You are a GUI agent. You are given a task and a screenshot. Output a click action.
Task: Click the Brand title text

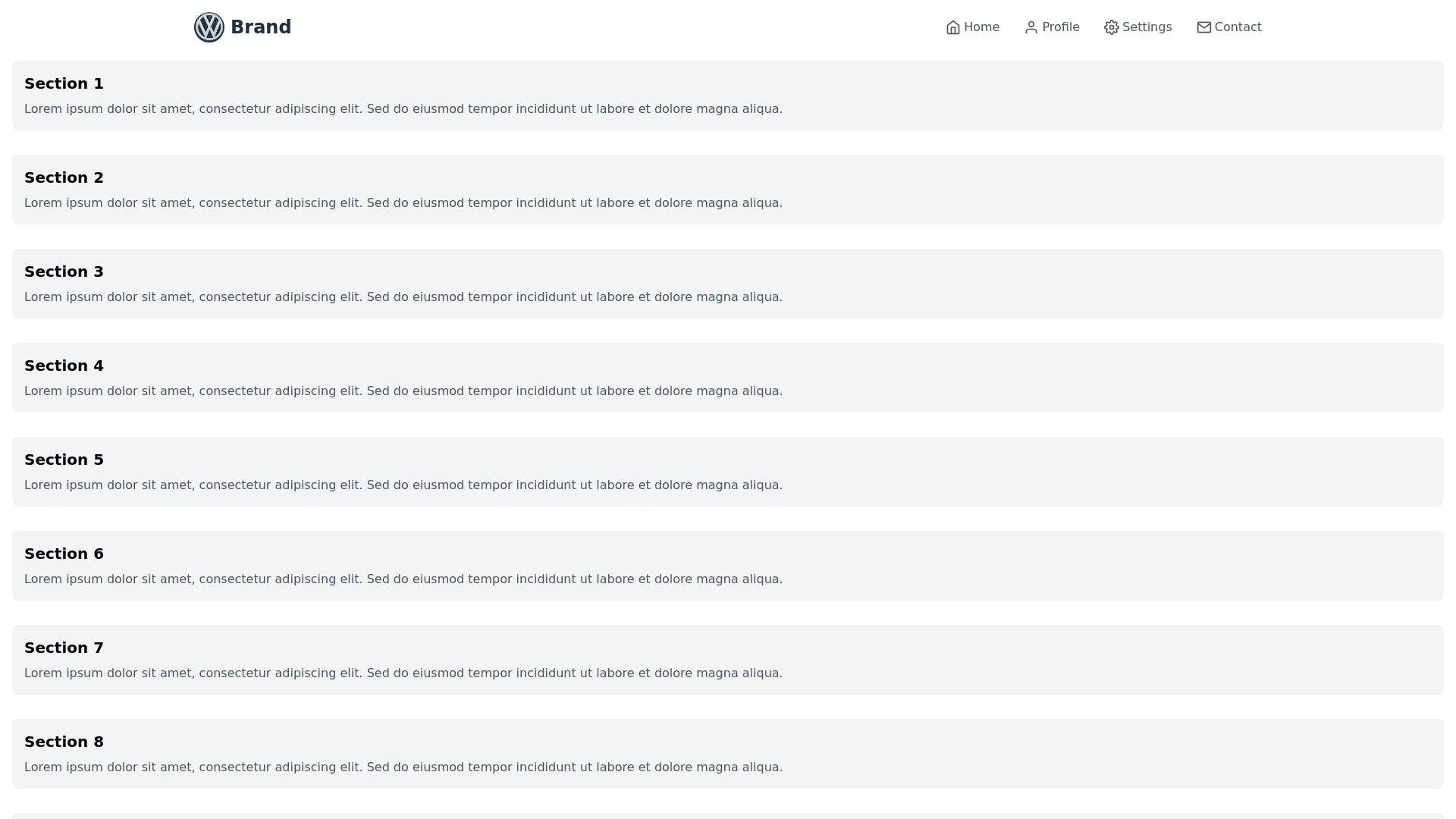(261, 27)
